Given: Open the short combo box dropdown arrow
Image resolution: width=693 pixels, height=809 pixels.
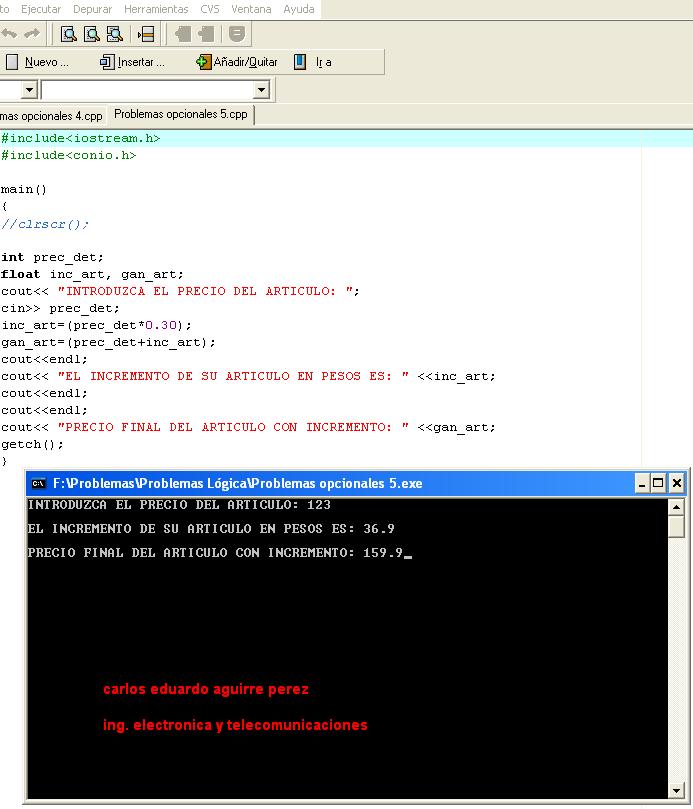Looking at the screenshot, I should click(29, 90).
